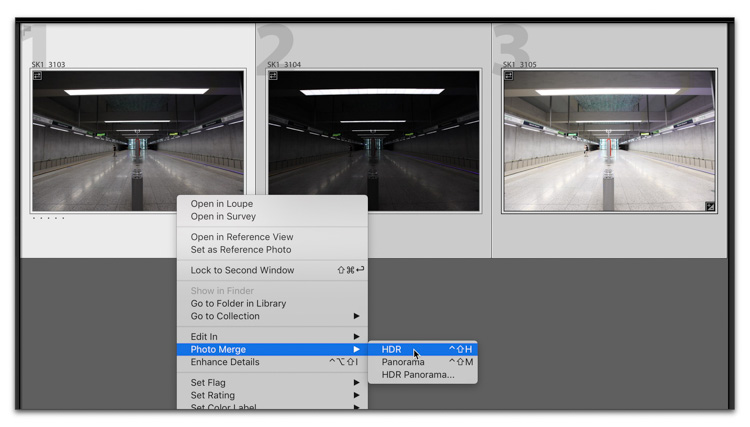750x427 pixels.
Task: Select Open in Reference View
Action: (x=242, y=237)
